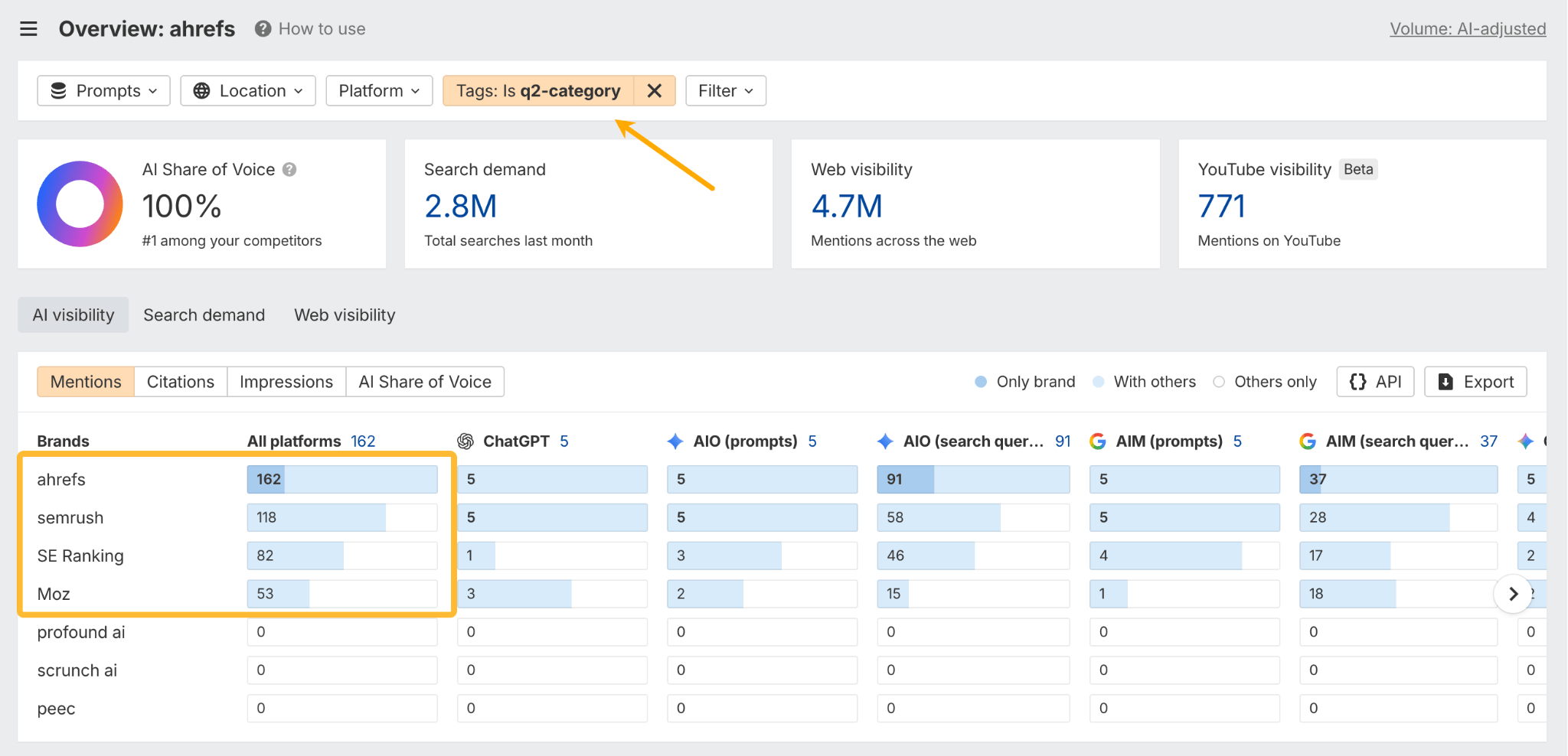This screenshot has height=756, width=1568.
Task: Click semrush AIM search queries bar 28
Action: pyautogui.click(x=1398, y=517)
